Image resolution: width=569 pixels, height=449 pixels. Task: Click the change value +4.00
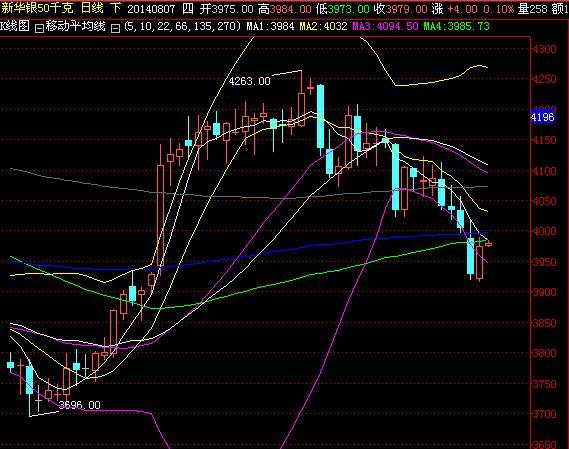(463, 9)
